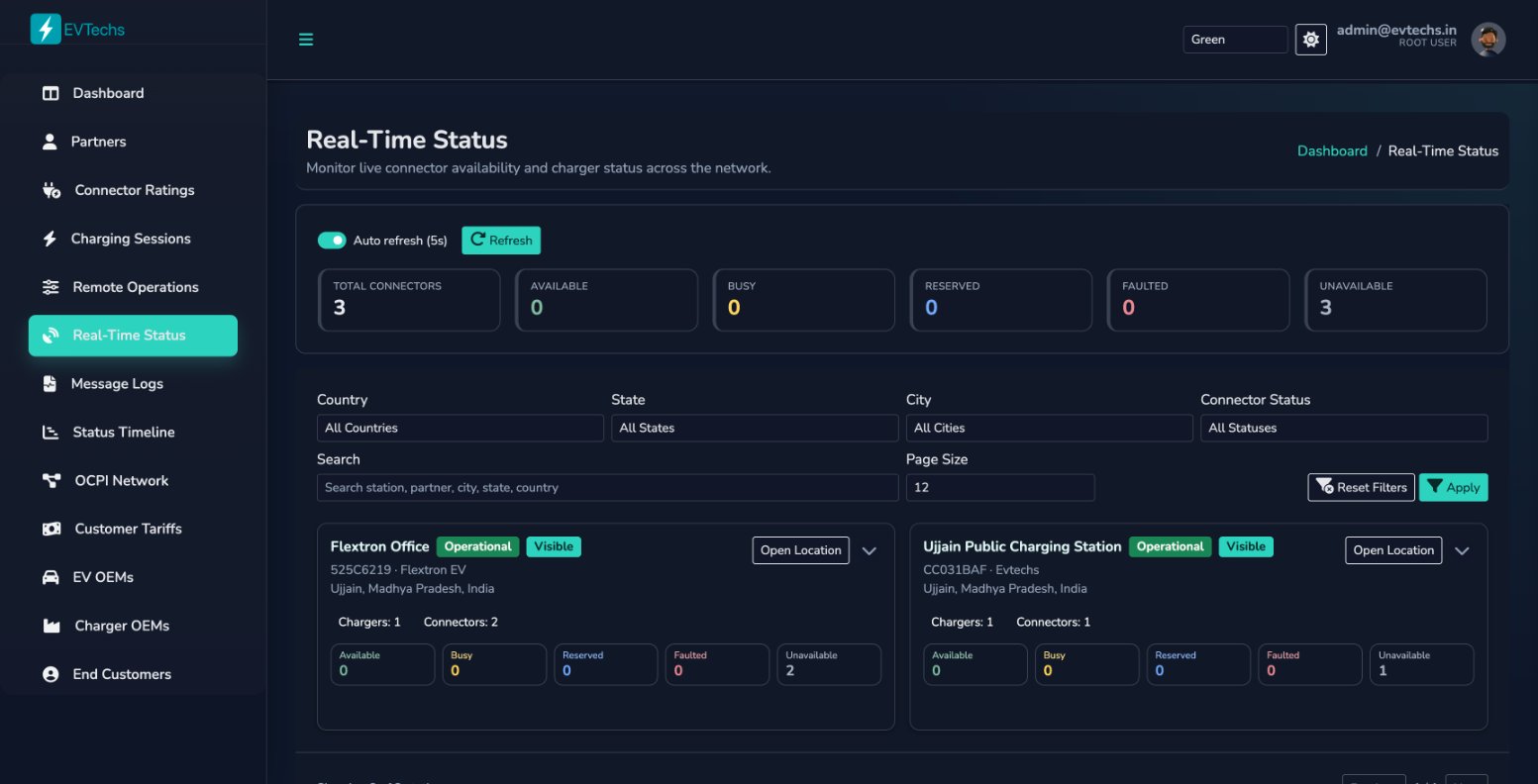The height and width of the screenshot is (784, 1538).
Task: Click inside the station search field
Action: click(607, 487)
